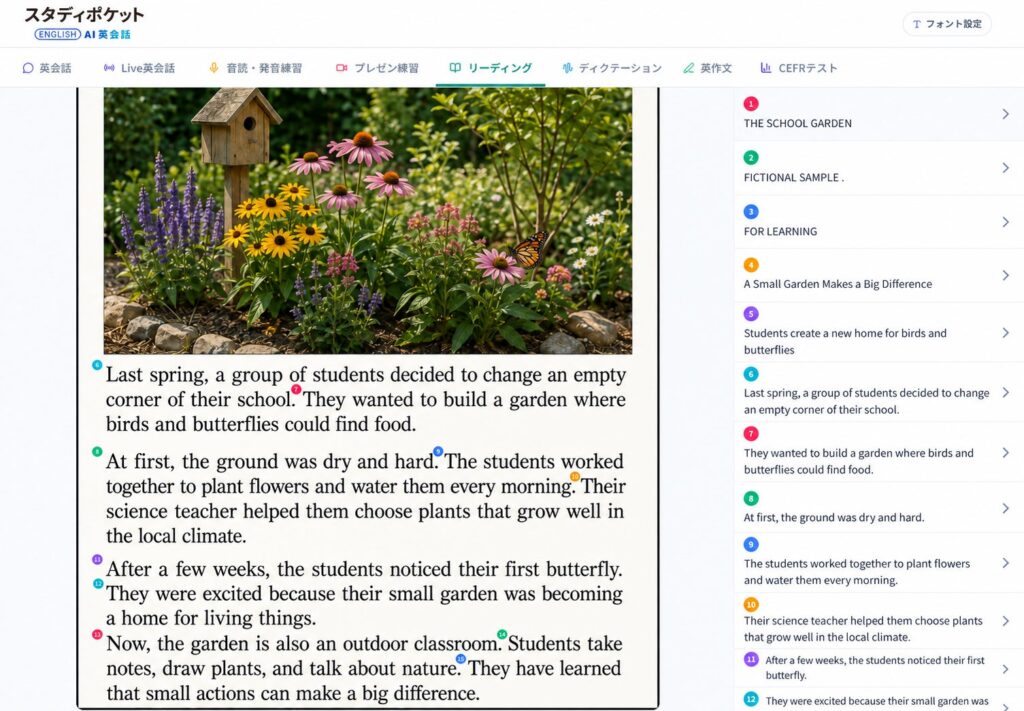Click the speech bubble icon beside 英会話
The image size is (1024, 711).
[27, 68]
